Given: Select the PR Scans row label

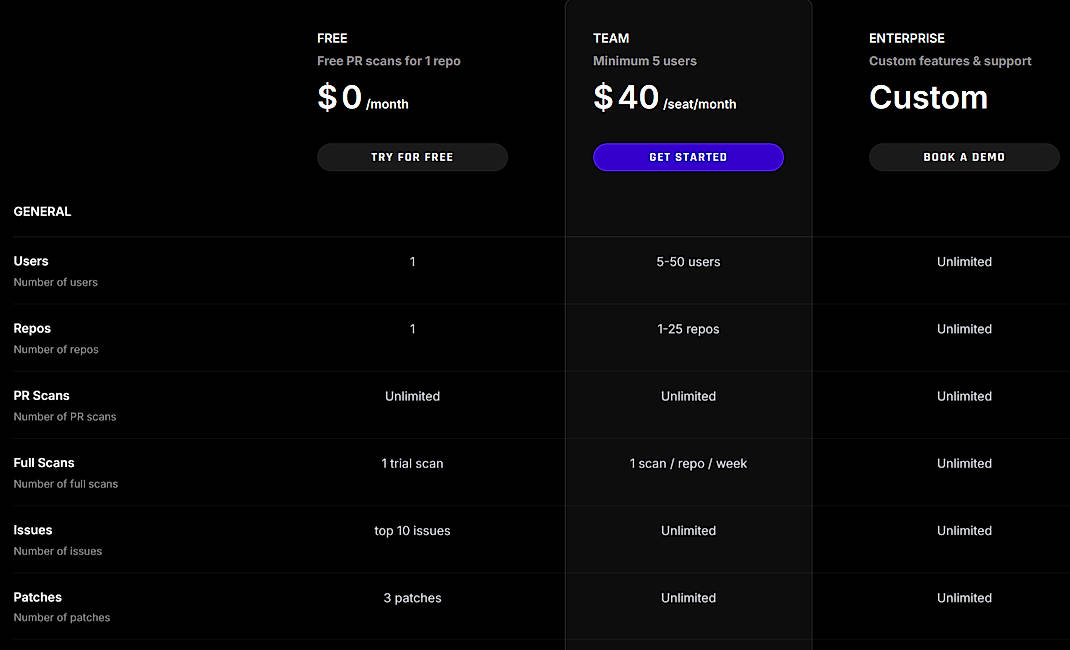Looking at the screenshot, I should coord(41,395).
